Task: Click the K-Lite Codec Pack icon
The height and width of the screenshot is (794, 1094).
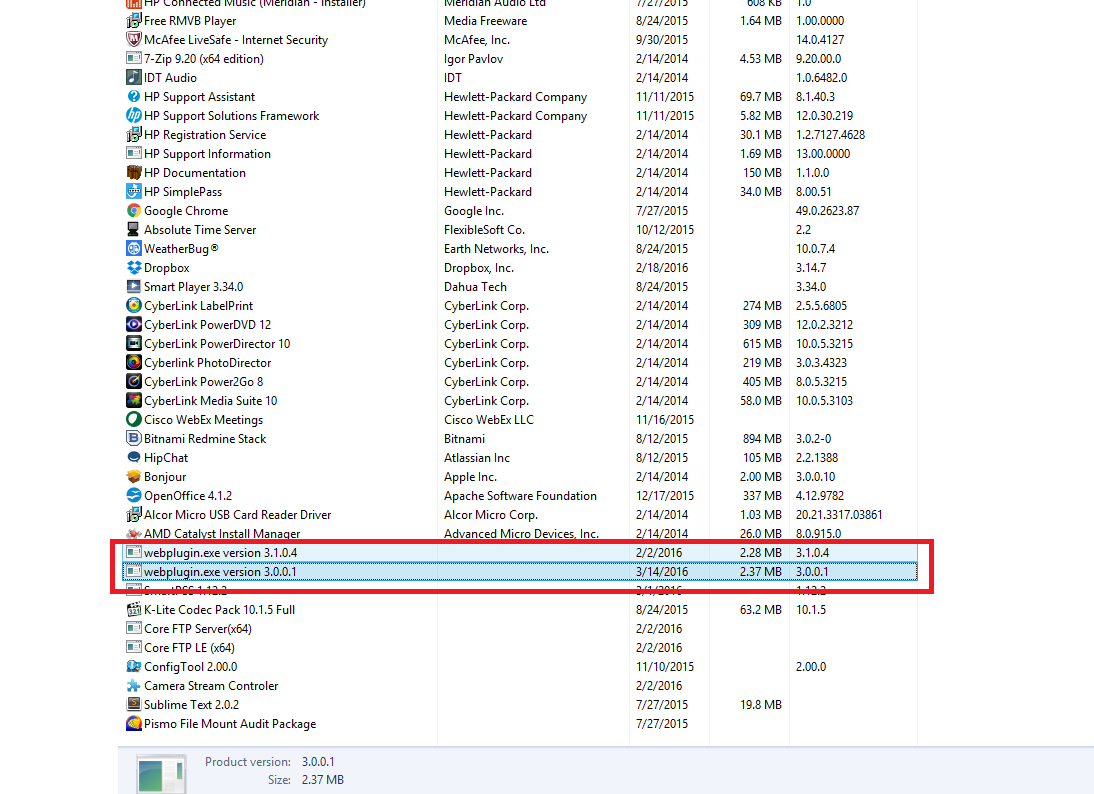Action: 133,609
